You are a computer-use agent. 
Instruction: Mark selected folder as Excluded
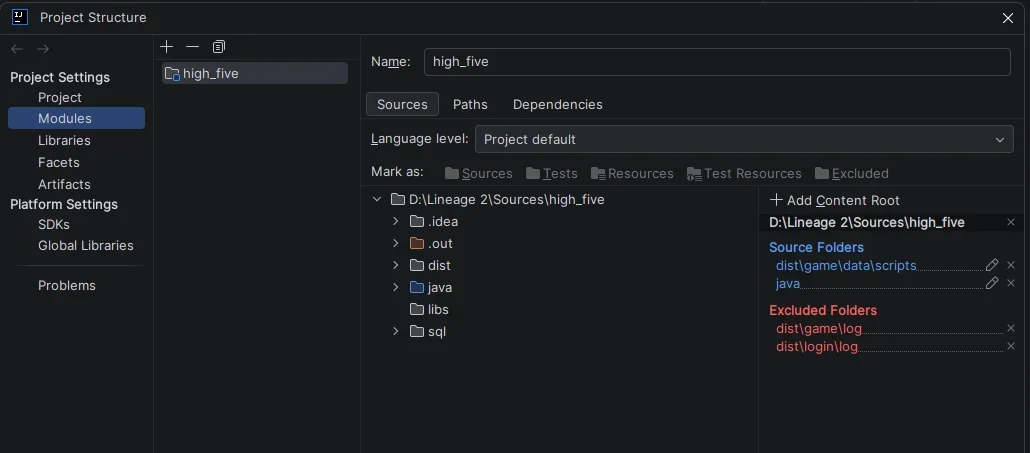tap(852, 173)
